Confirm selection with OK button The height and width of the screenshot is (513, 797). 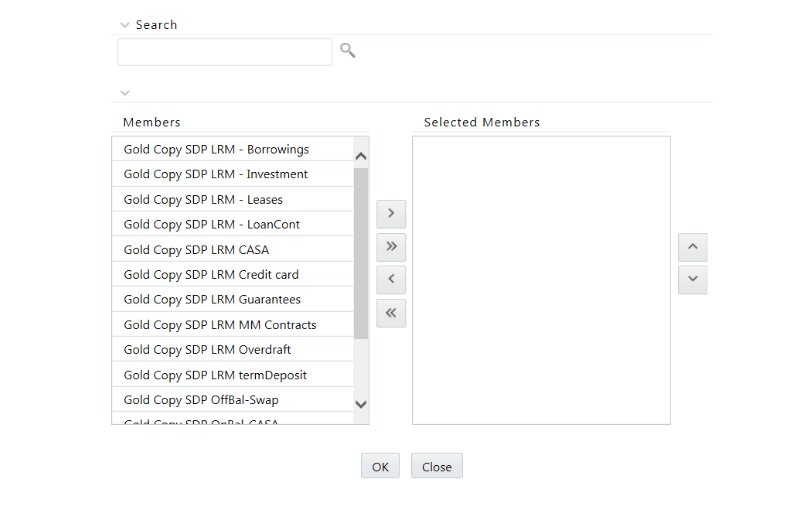[380, 466]
